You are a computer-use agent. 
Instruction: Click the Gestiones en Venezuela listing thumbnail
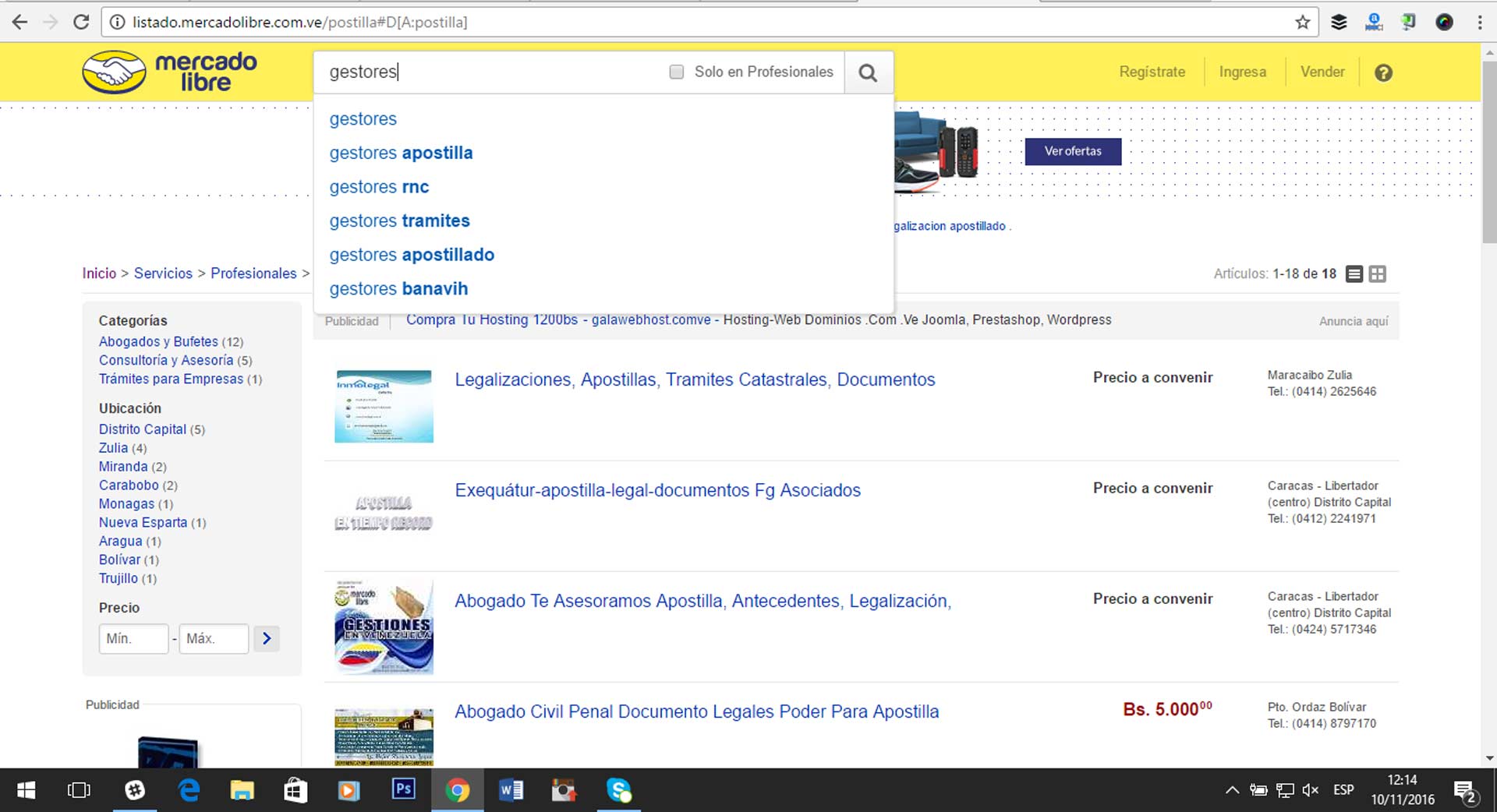[x=384, y=627]
